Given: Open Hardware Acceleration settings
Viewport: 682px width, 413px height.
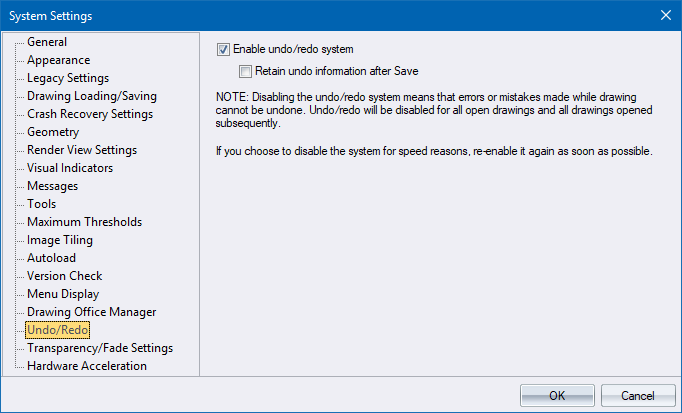Looking at the screenshot, I should 87,366.
